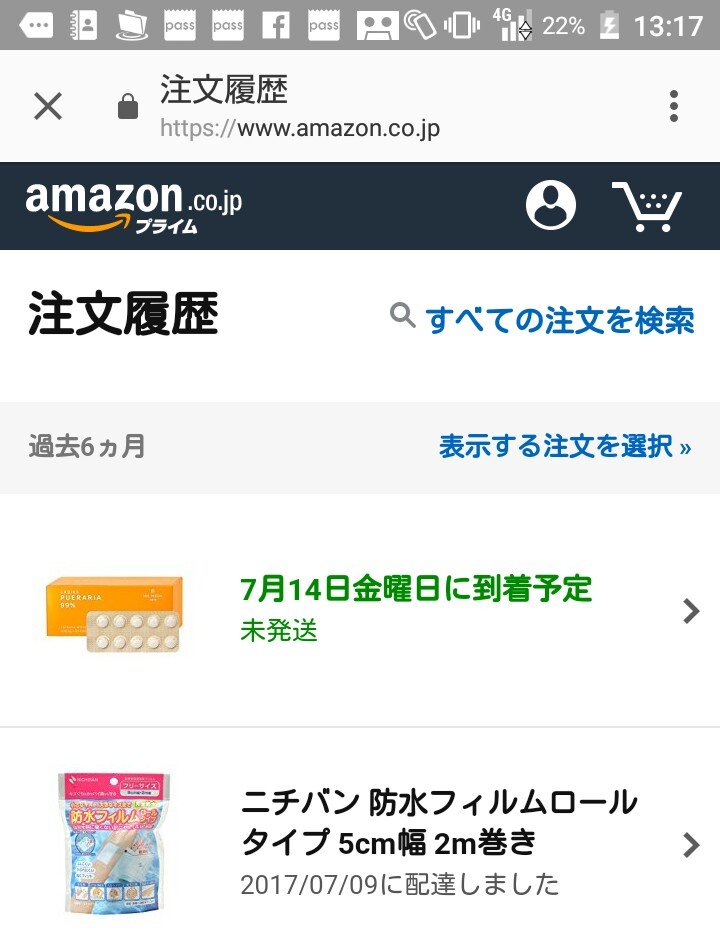720x942 pixels.
Task: Tap the 過去6ヵ月 period label
Action: [x=87, y=446]
